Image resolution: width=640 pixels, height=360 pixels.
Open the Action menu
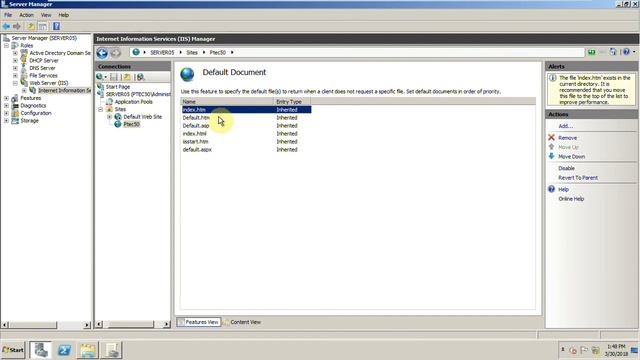[27, 15]
